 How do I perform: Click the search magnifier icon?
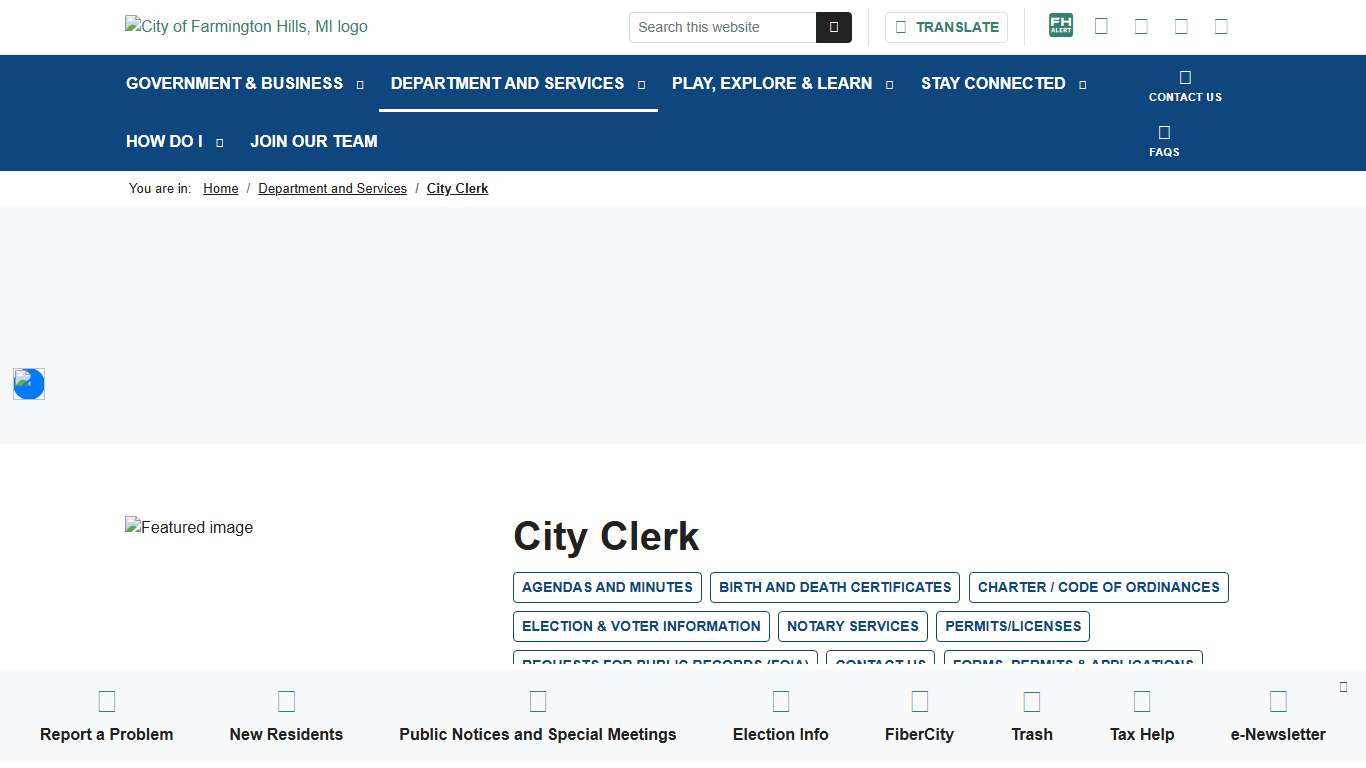(834, 27)
